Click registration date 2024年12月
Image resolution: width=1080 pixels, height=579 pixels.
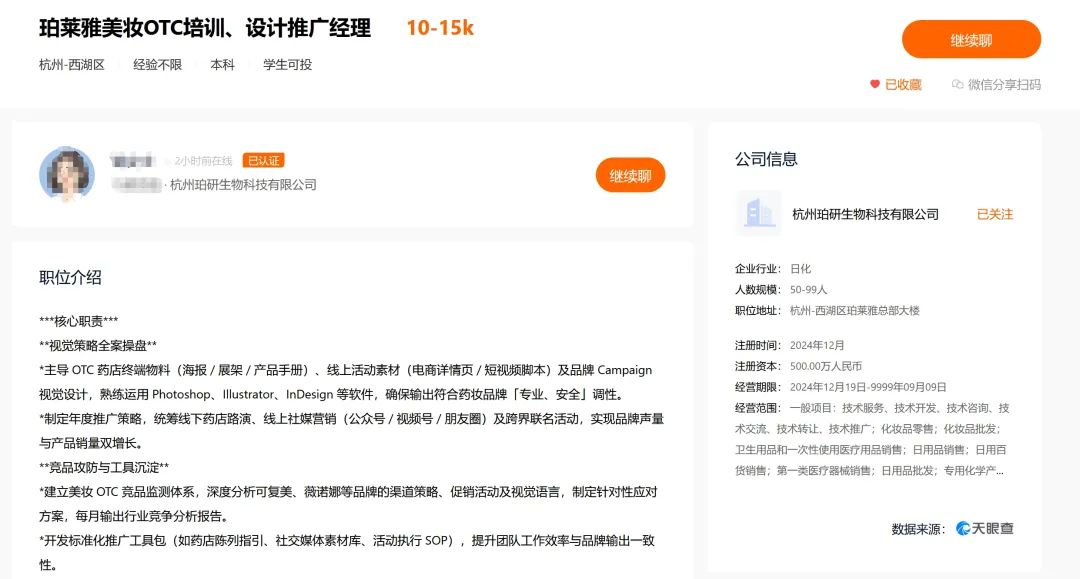coord(817,345)
